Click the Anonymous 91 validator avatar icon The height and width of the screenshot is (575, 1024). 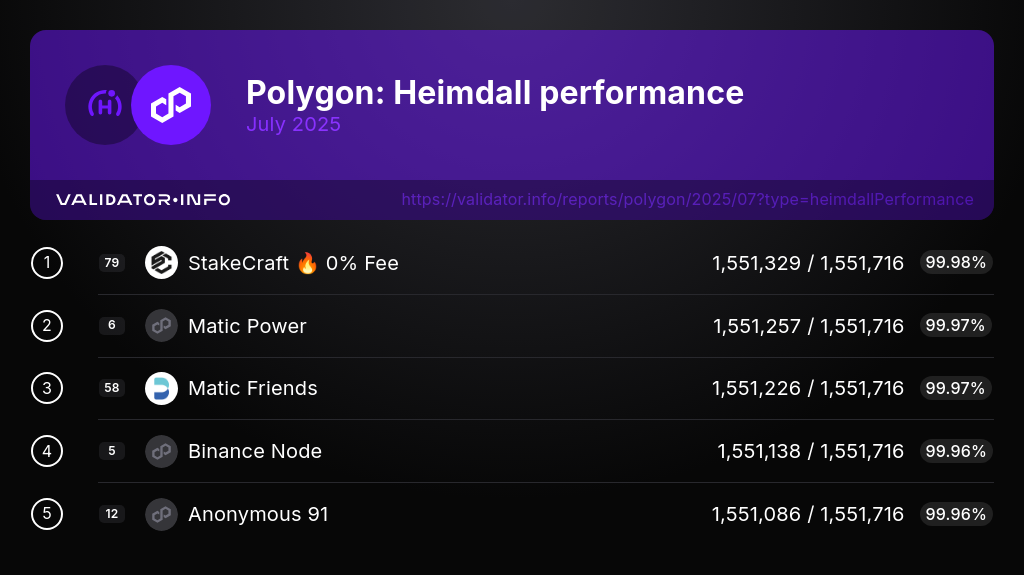click(x=161, y=514)
